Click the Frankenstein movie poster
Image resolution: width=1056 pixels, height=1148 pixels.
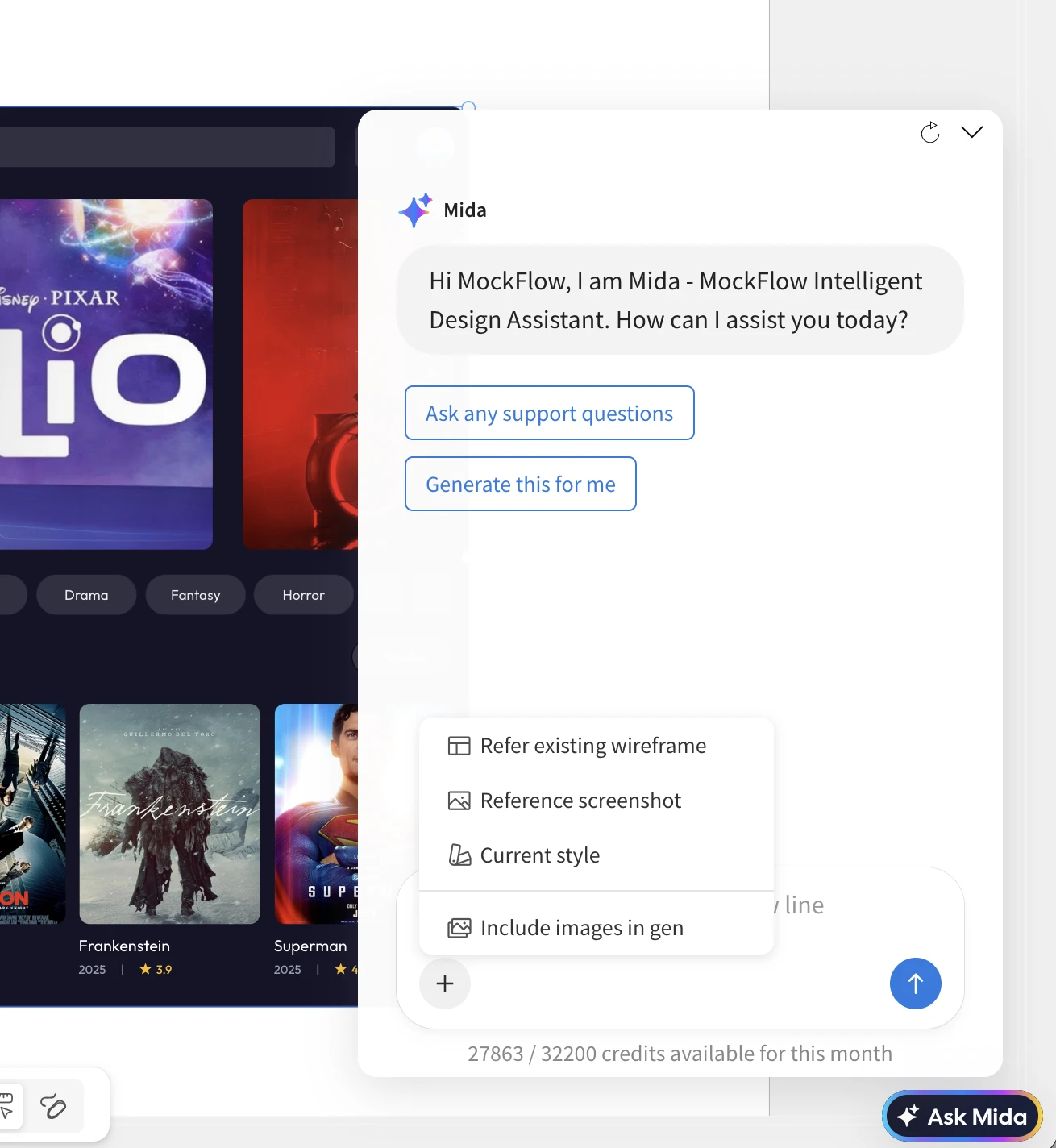[x=169, y=813]
